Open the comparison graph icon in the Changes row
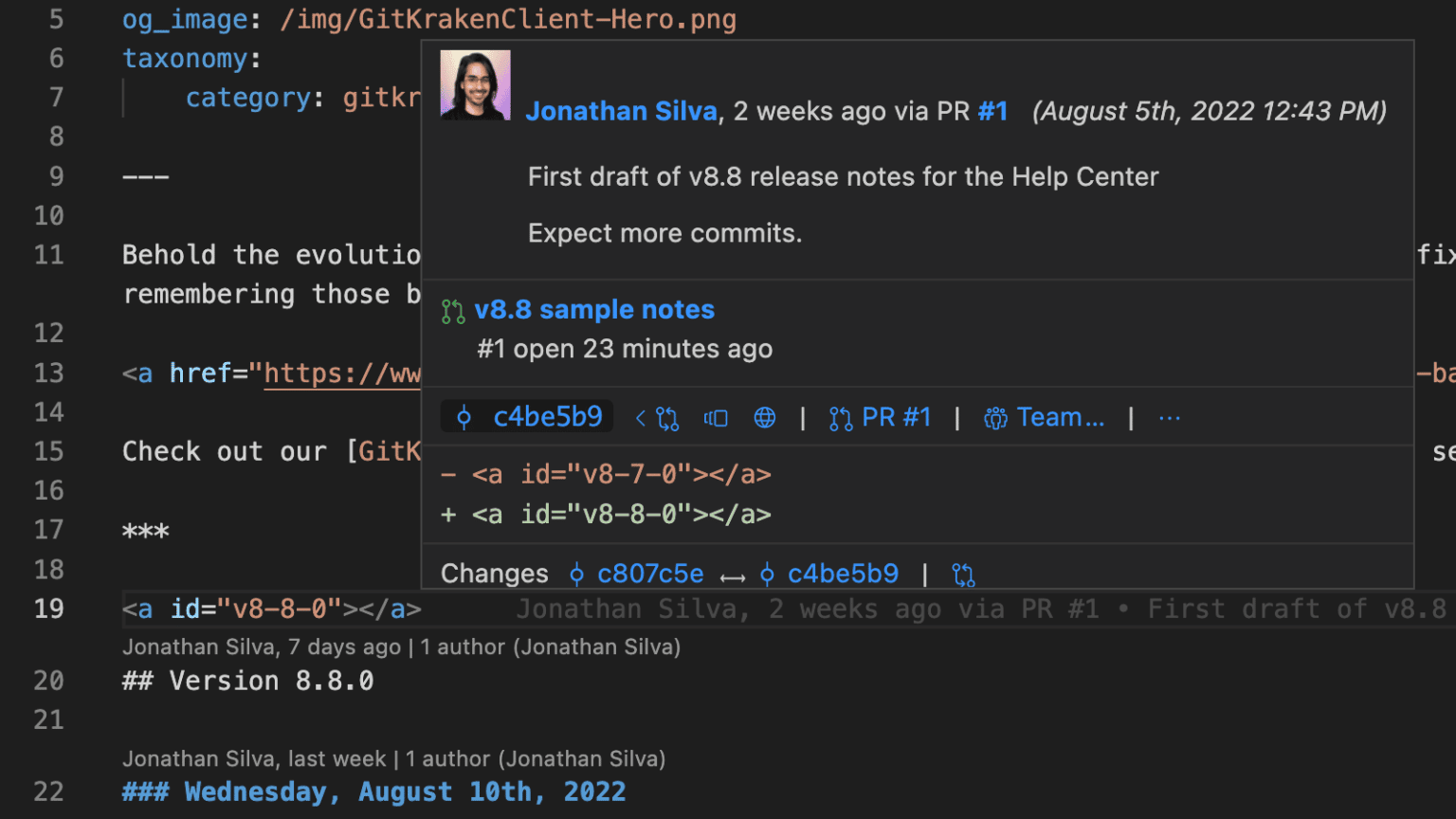Viewport: 1456px width, 819px height. (963, 573)
